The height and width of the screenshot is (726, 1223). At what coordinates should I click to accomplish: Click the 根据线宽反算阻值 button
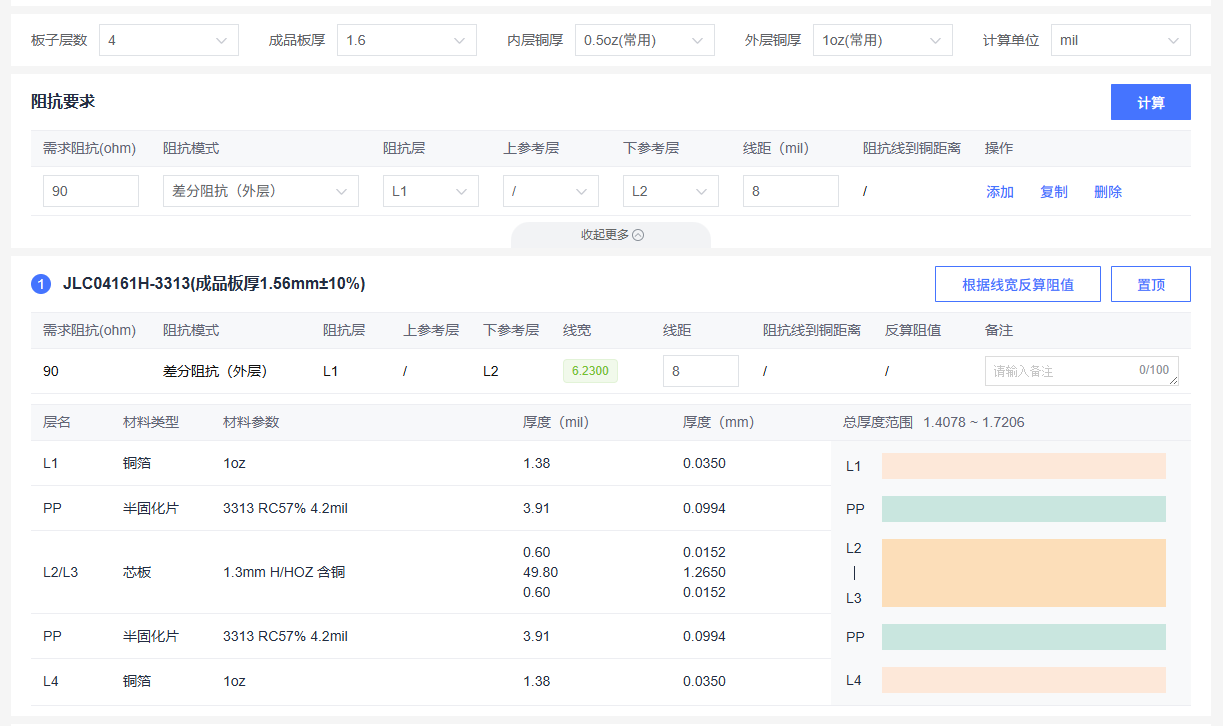coord(1017,284)
